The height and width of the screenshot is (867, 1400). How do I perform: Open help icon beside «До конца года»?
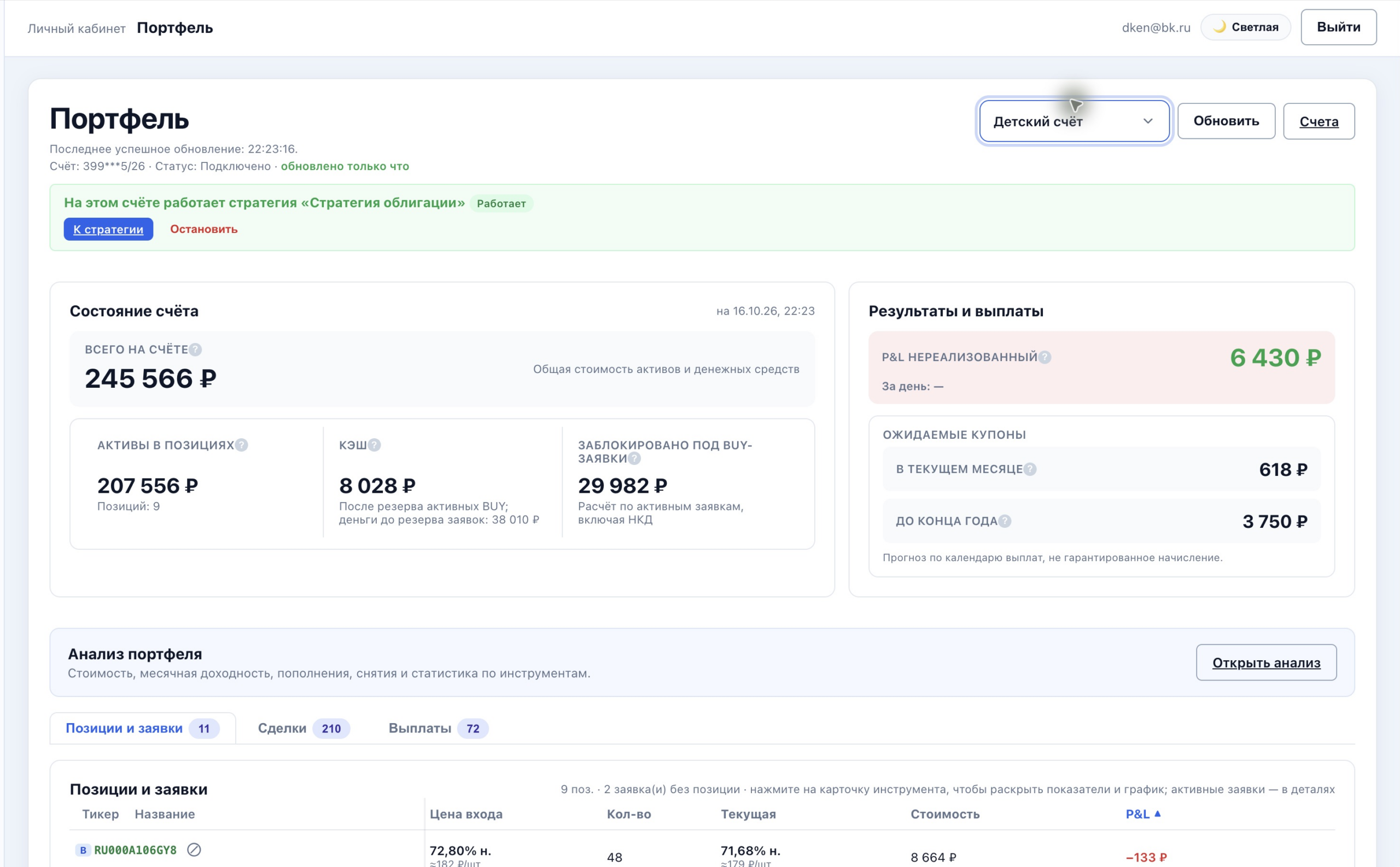[x=1005, y=521]
